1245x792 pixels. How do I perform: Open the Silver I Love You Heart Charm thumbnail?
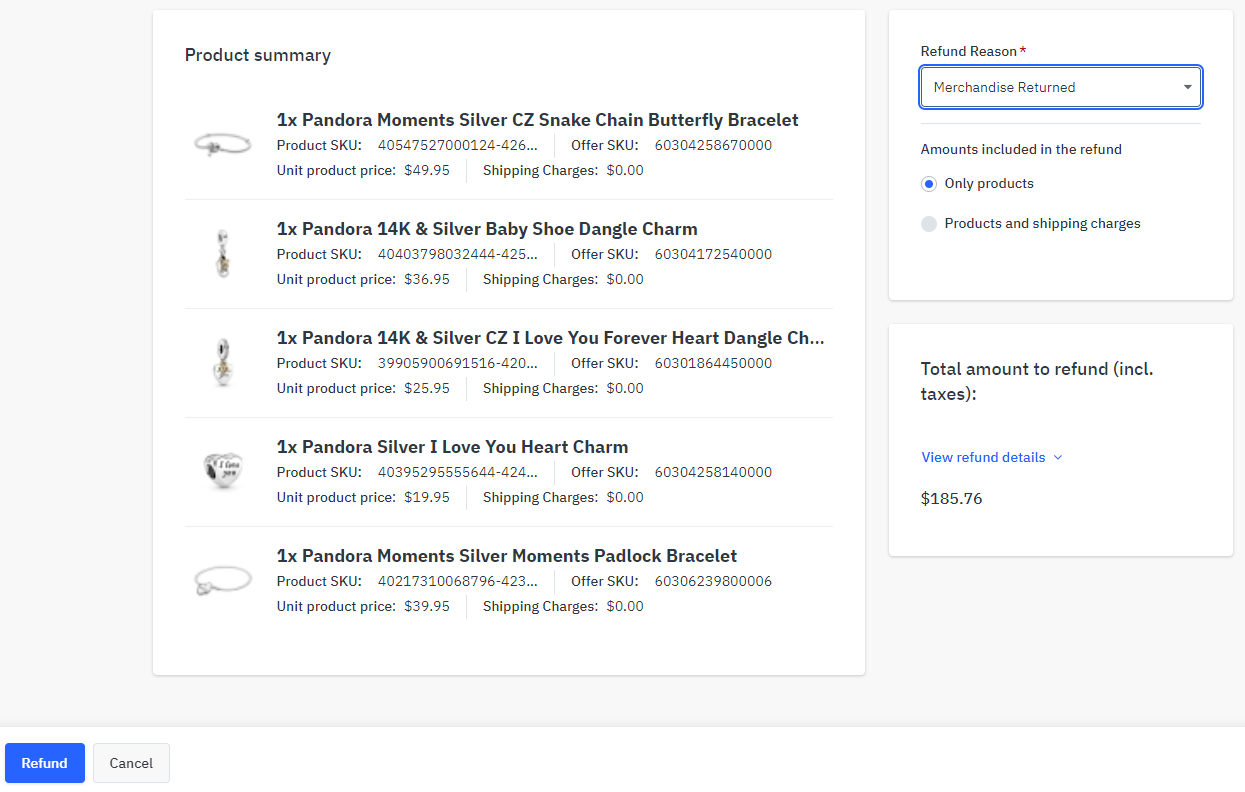222,472
